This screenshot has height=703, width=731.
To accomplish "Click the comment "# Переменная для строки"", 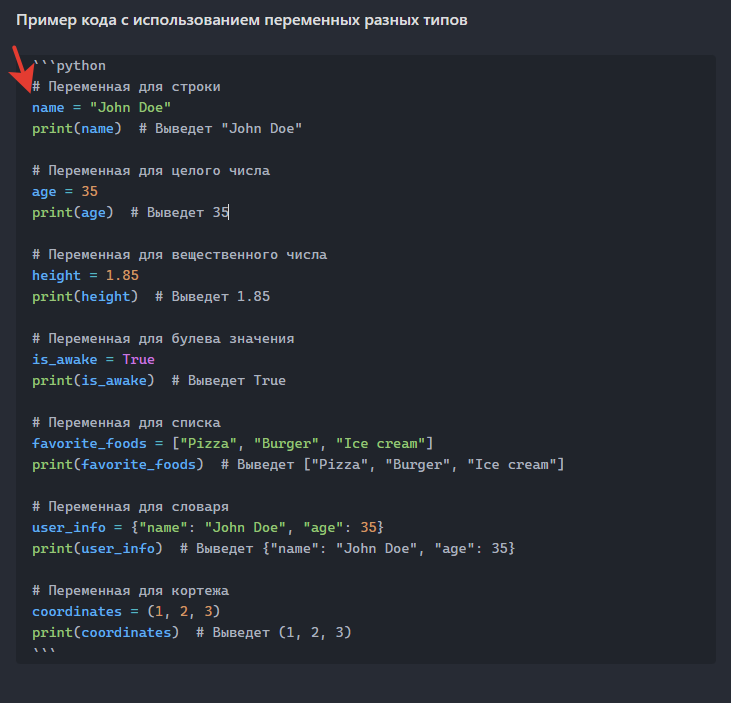I will 126,87.
